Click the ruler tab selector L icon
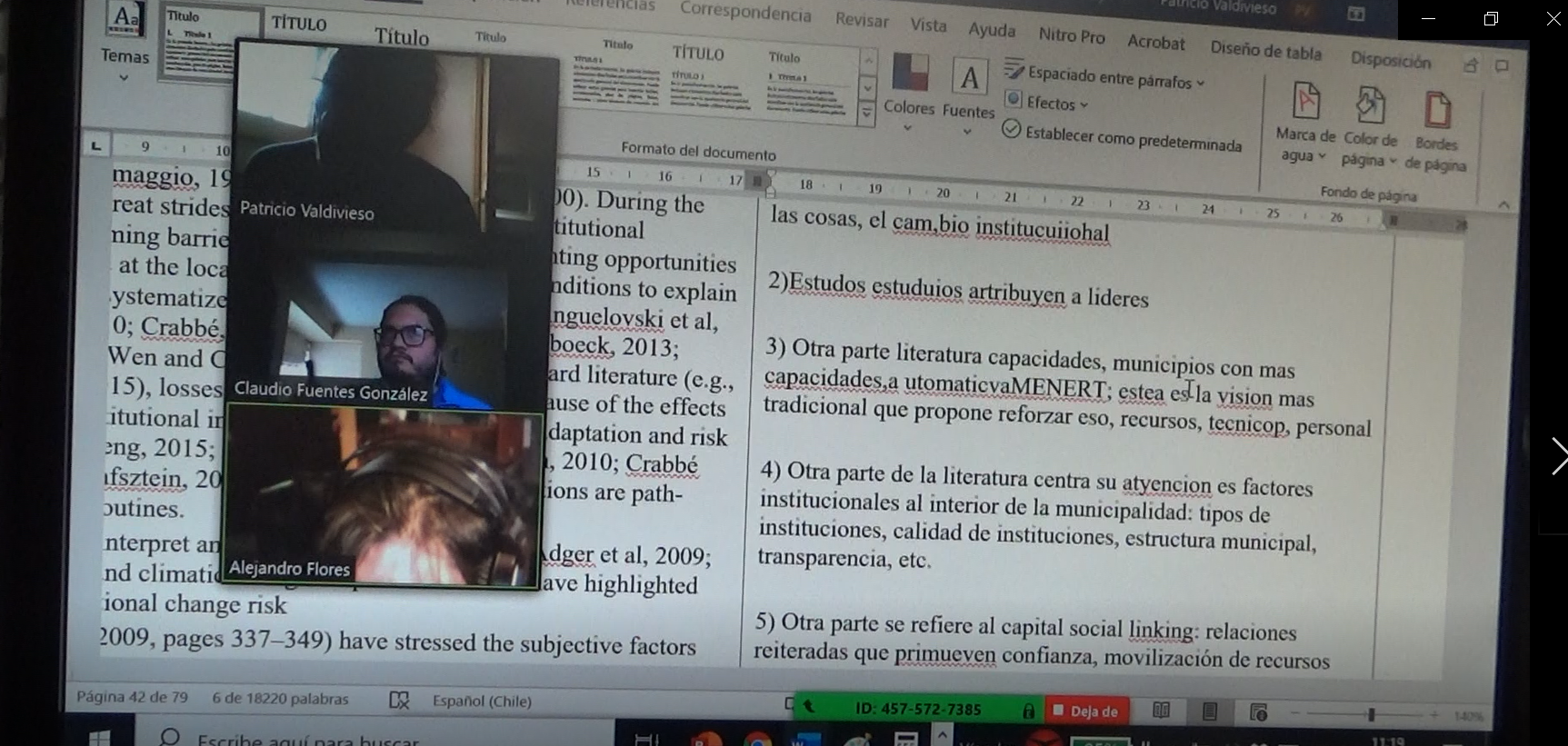The image size is (1568, 746). coord(95,145)
